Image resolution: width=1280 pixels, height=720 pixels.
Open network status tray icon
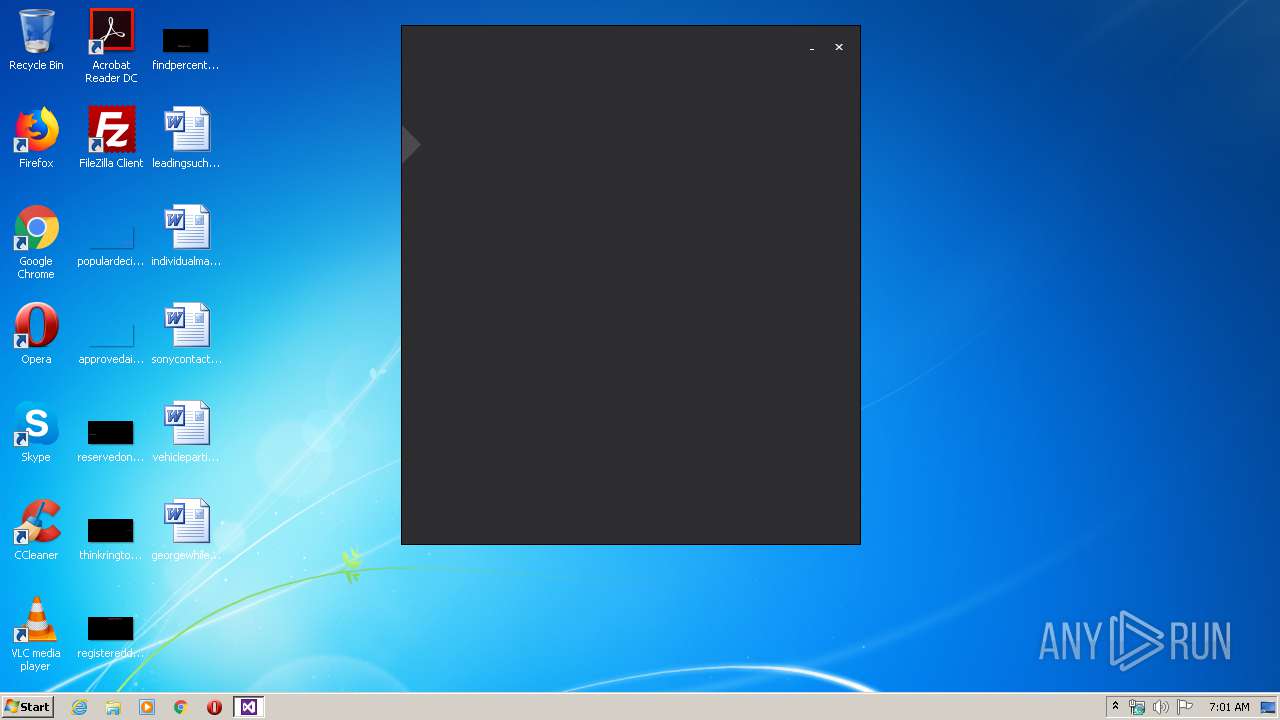(x=1137, y=707)
